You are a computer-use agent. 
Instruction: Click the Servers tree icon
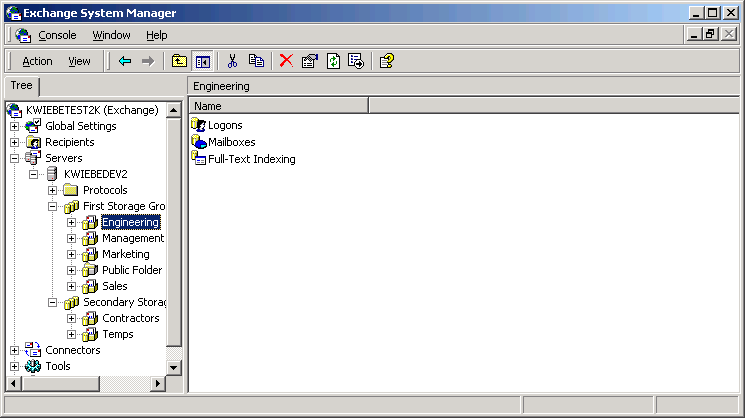click(x=33, y=158)
